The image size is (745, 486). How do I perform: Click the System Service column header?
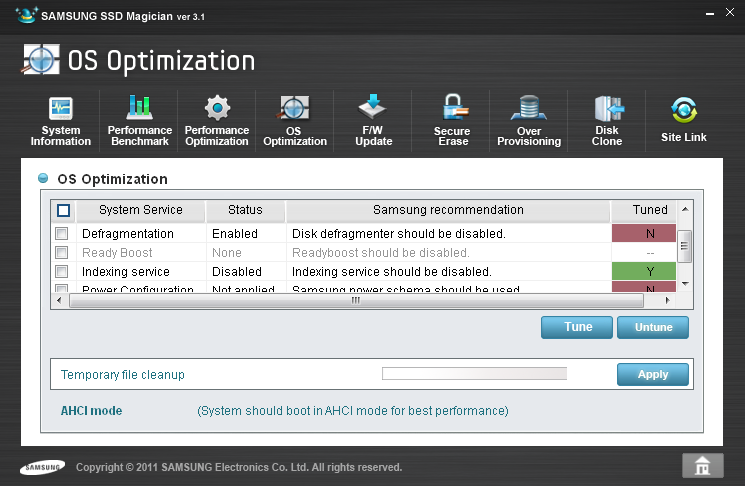141,210
